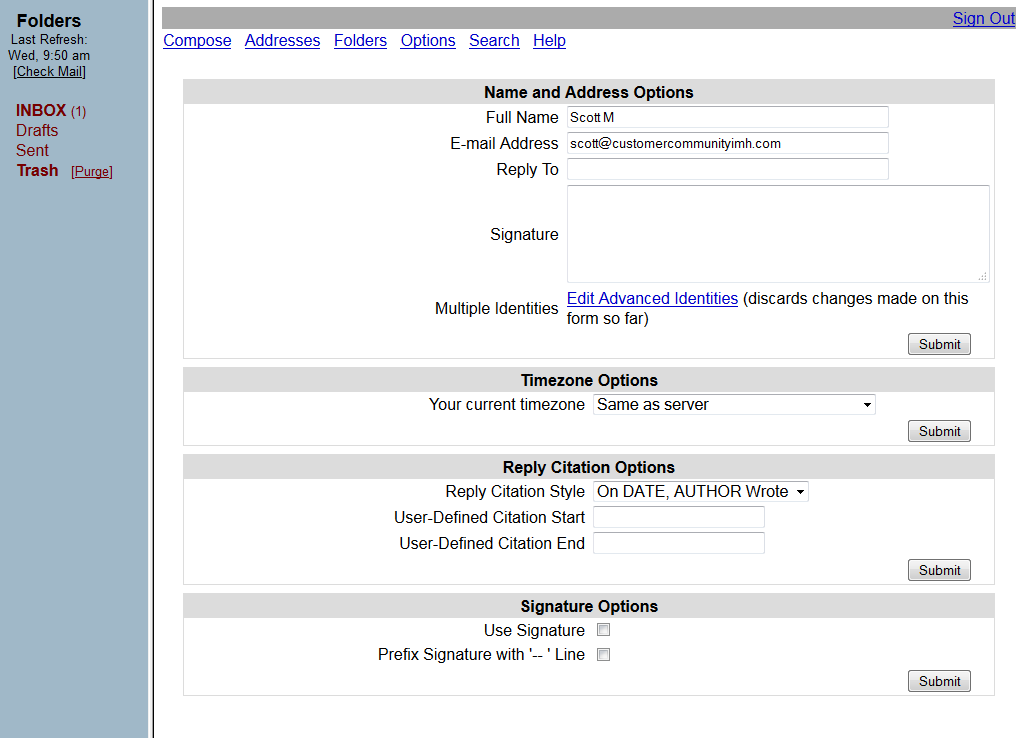Enable the Use Signature checkbox
Image resolution: width=1021 pixels, height=738 pixels.
coord(604,630)
